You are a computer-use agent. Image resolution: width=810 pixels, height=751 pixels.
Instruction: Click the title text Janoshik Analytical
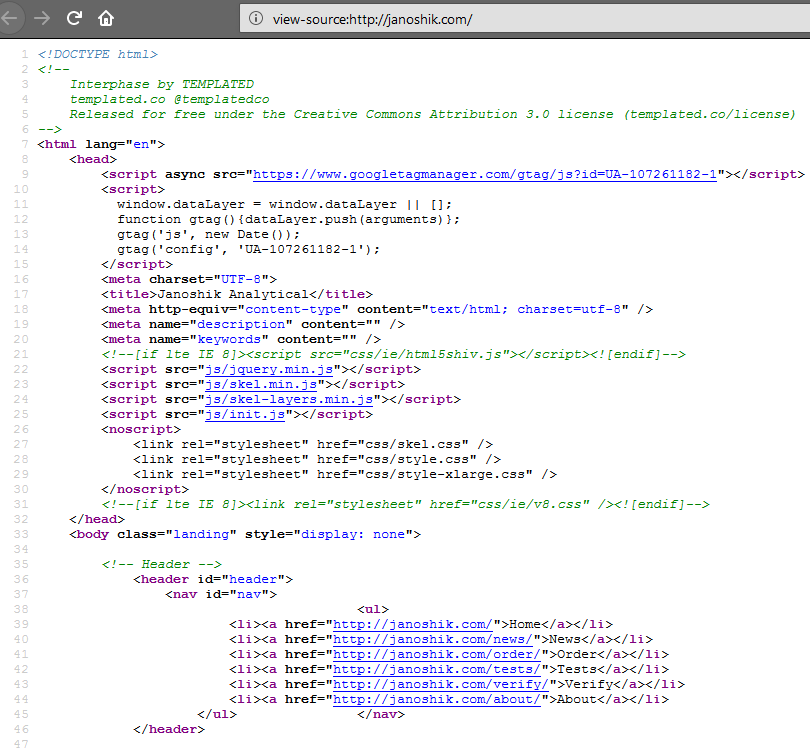[229, 294]
